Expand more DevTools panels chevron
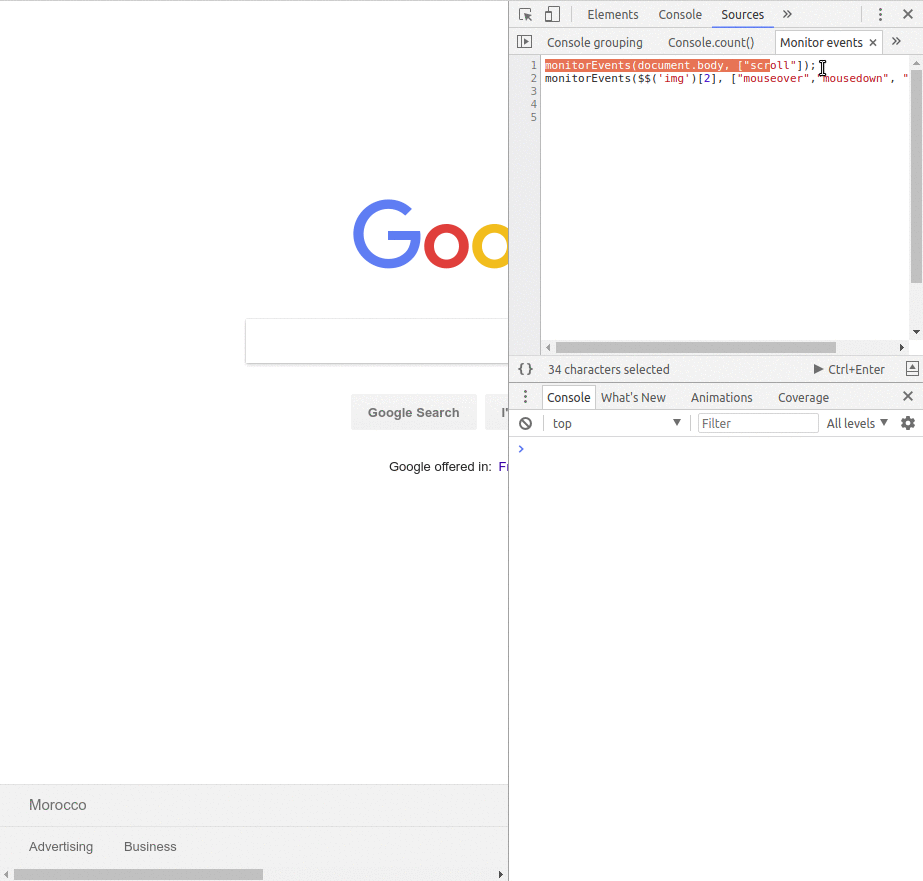The width and height of the screenshot is (923, 881). (x=787, y=15)
